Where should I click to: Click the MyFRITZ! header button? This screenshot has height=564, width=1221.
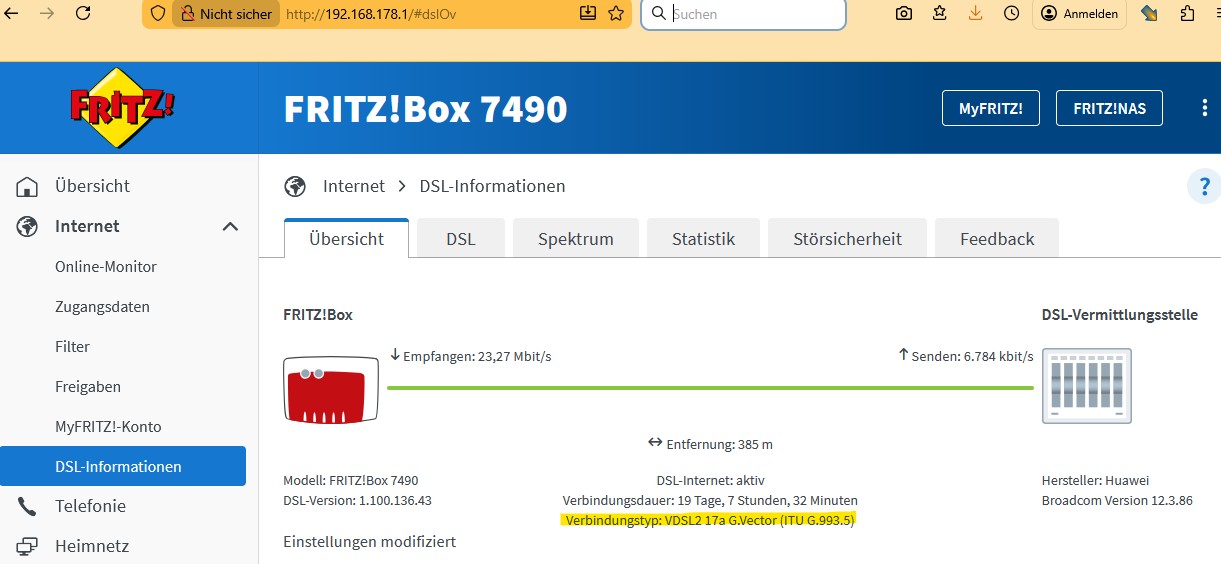pos(990,108)
